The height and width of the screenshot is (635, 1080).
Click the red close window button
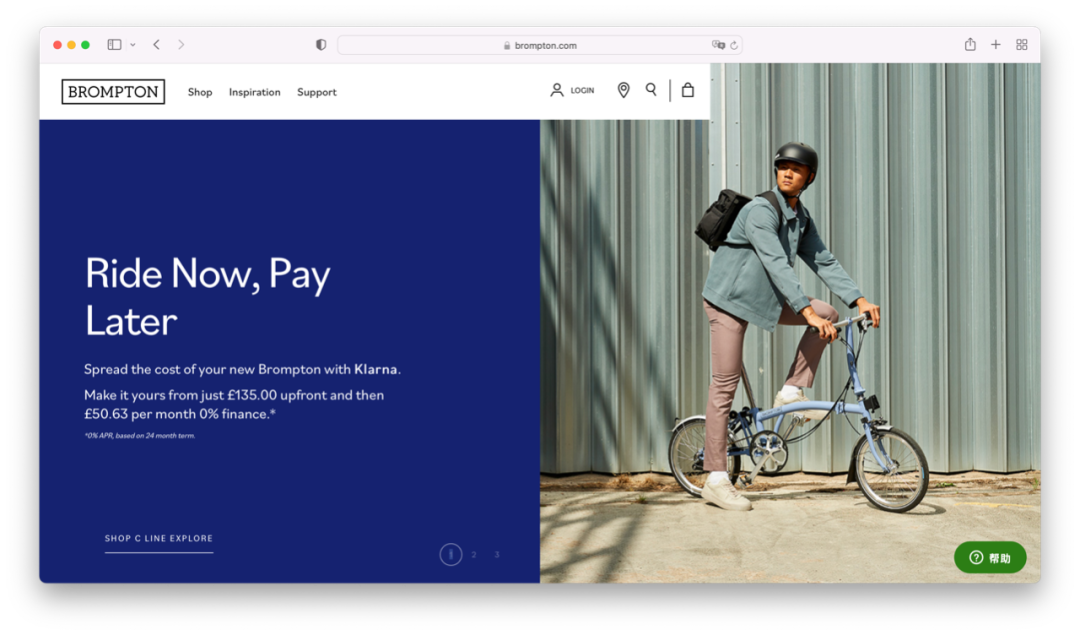coord(57,45)
